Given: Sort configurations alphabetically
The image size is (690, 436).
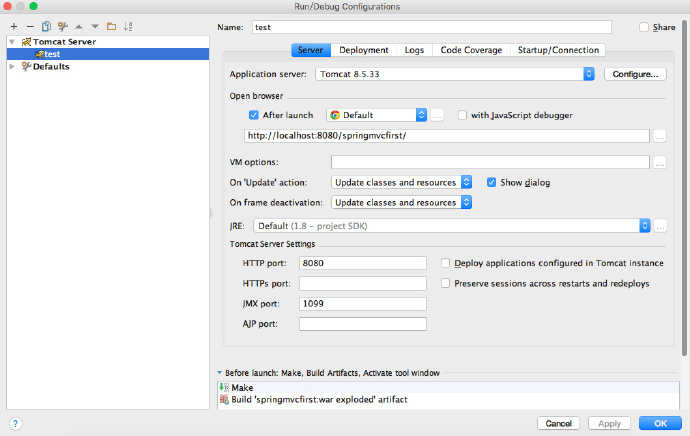Looking at the screenshot, I should click(128, 26).
